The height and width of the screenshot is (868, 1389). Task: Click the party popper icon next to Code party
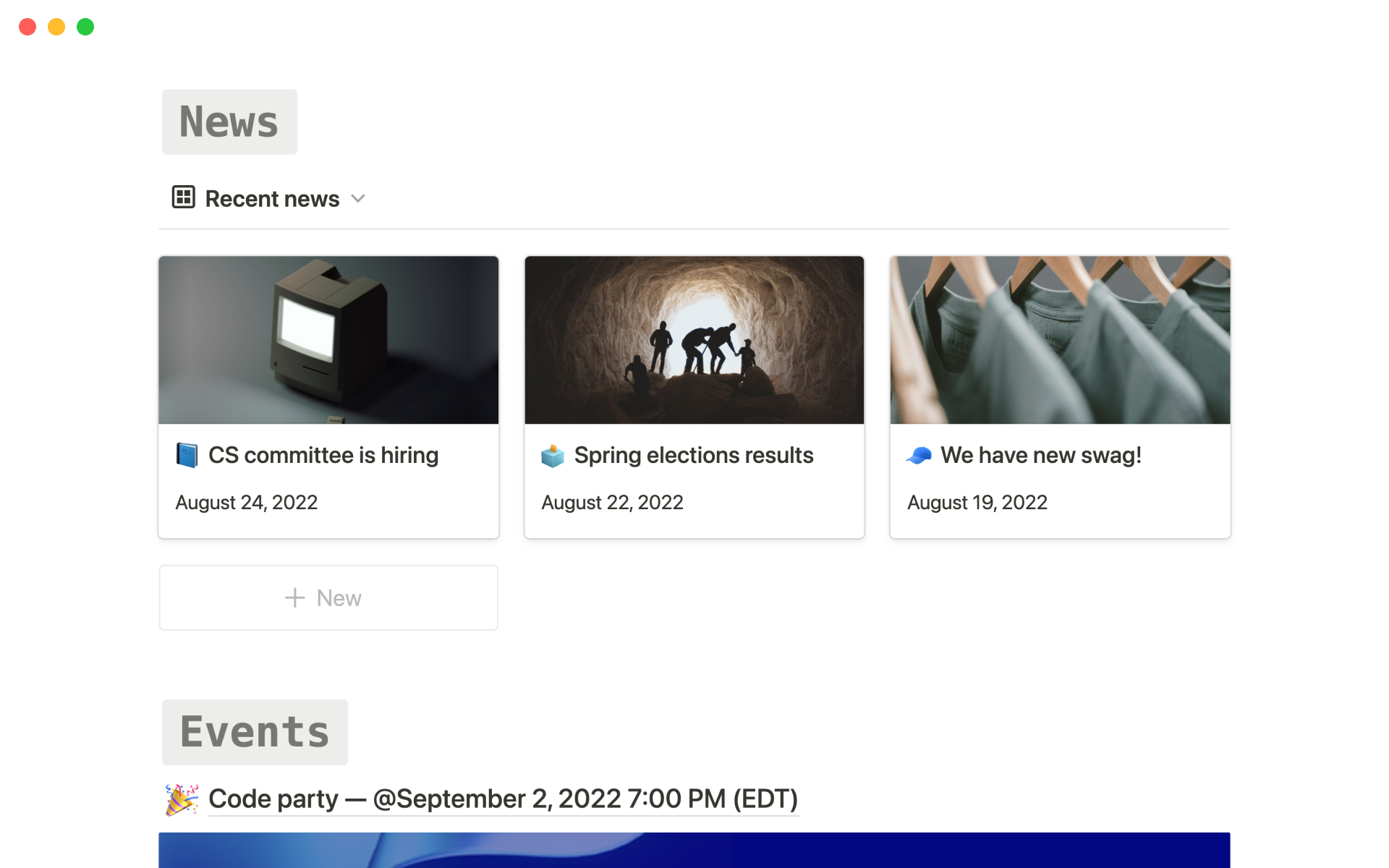[180, 799]
